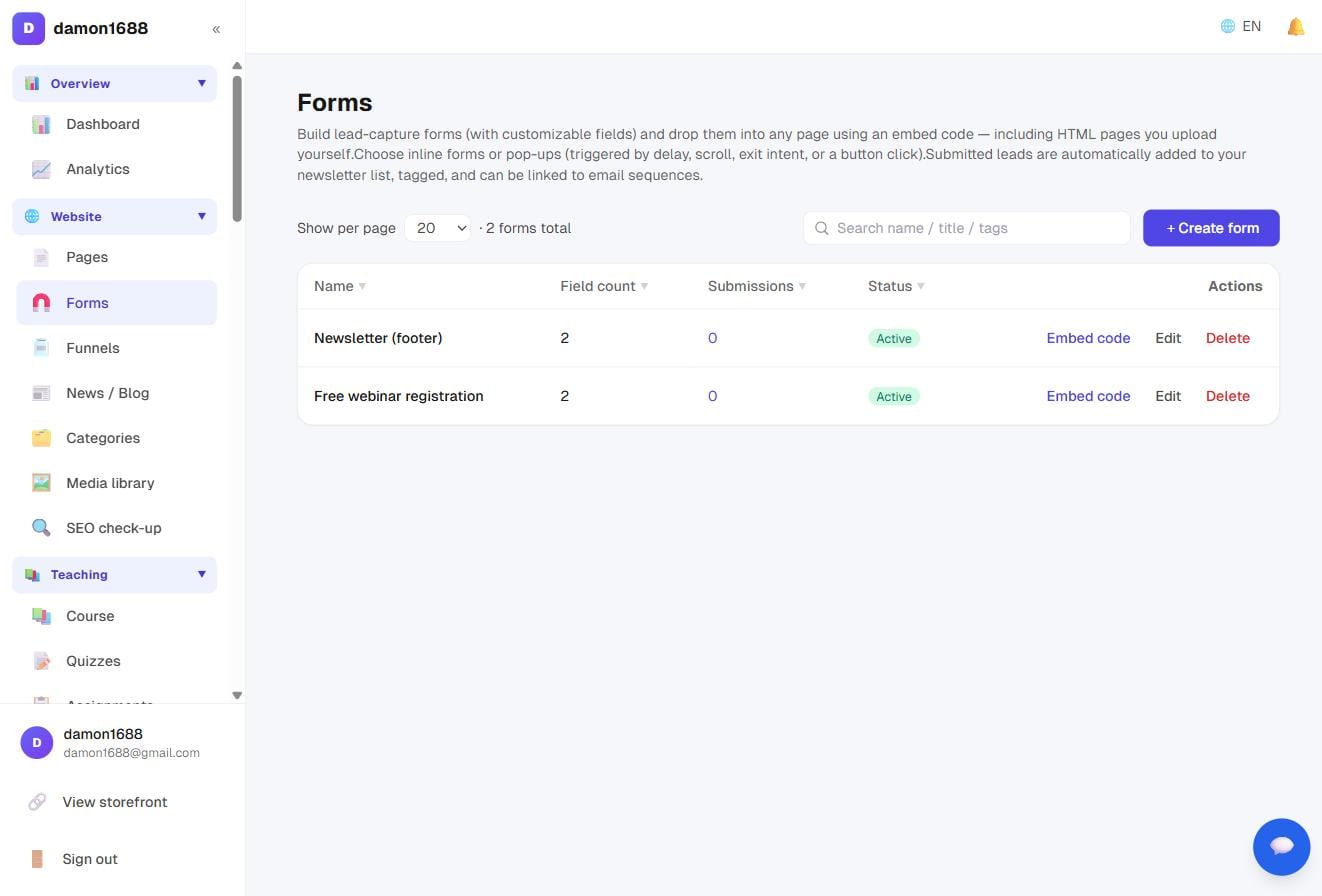This screenshot has height=896, width=1322.
Task: Click the Teaching section books icon
Action: point(32,575)
